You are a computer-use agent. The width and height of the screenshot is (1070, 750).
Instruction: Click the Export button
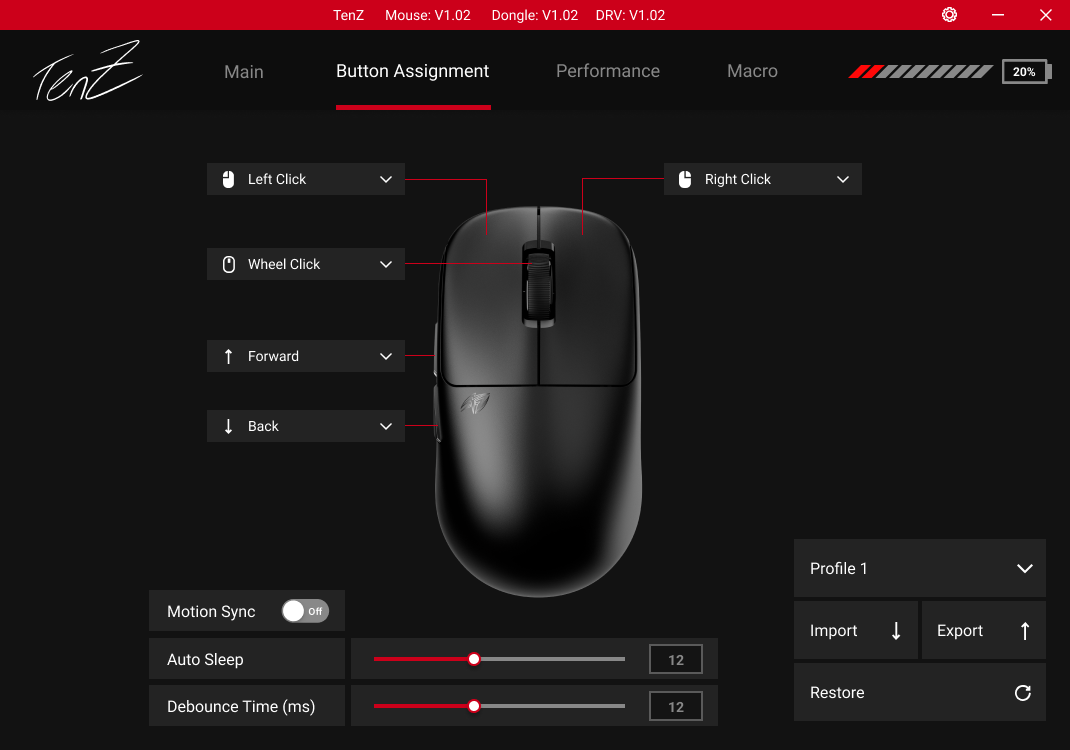(x=975, y=630)
